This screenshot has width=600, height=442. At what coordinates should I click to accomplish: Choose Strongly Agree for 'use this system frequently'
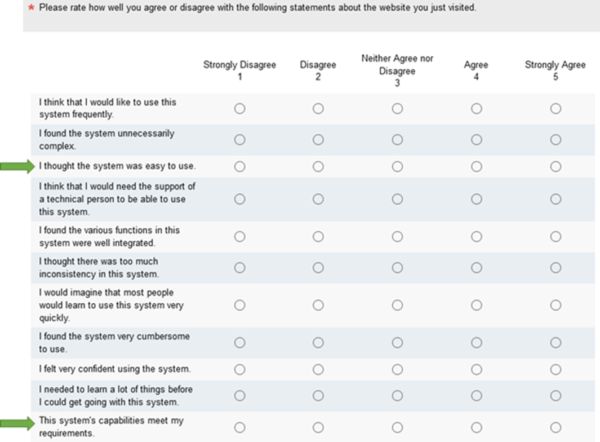(555, 108)
